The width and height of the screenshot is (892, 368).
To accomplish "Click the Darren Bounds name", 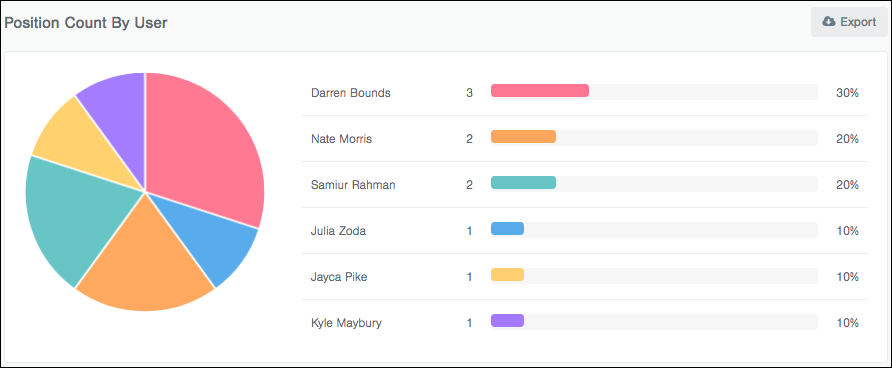I will [351, 93].
